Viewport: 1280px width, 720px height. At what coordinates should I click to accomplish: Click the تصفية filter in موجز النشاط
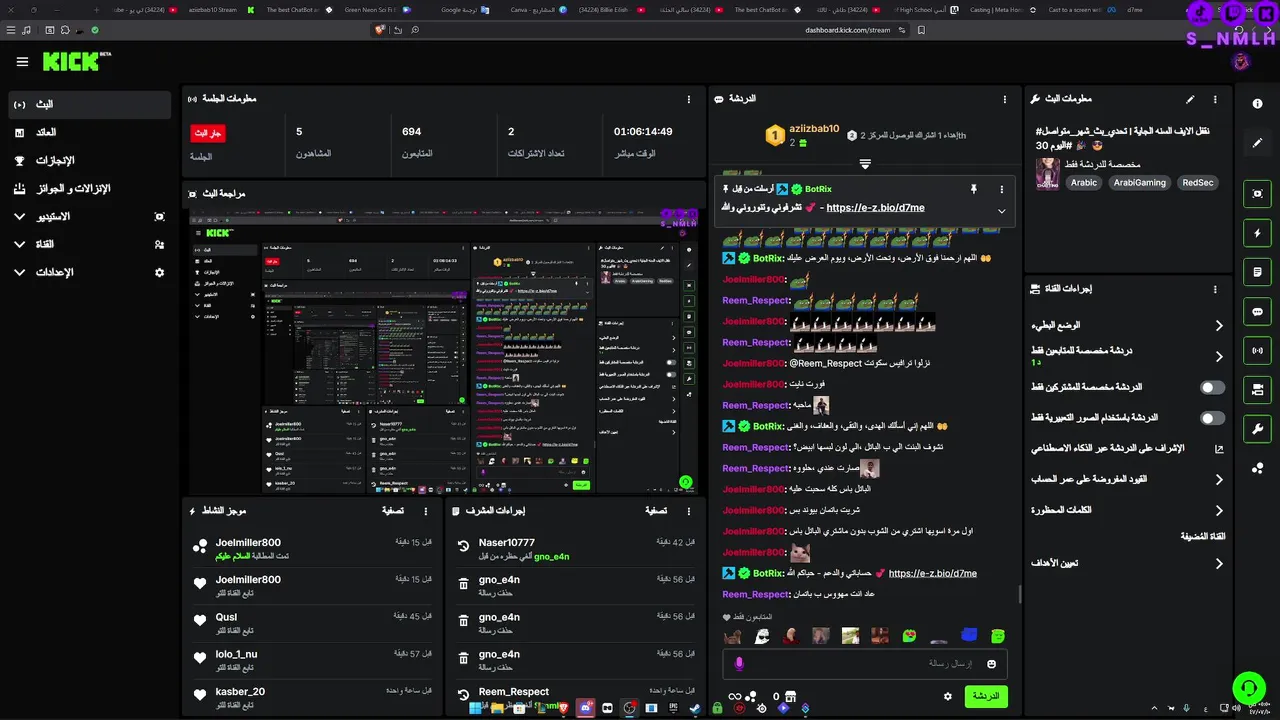(393, 510)
